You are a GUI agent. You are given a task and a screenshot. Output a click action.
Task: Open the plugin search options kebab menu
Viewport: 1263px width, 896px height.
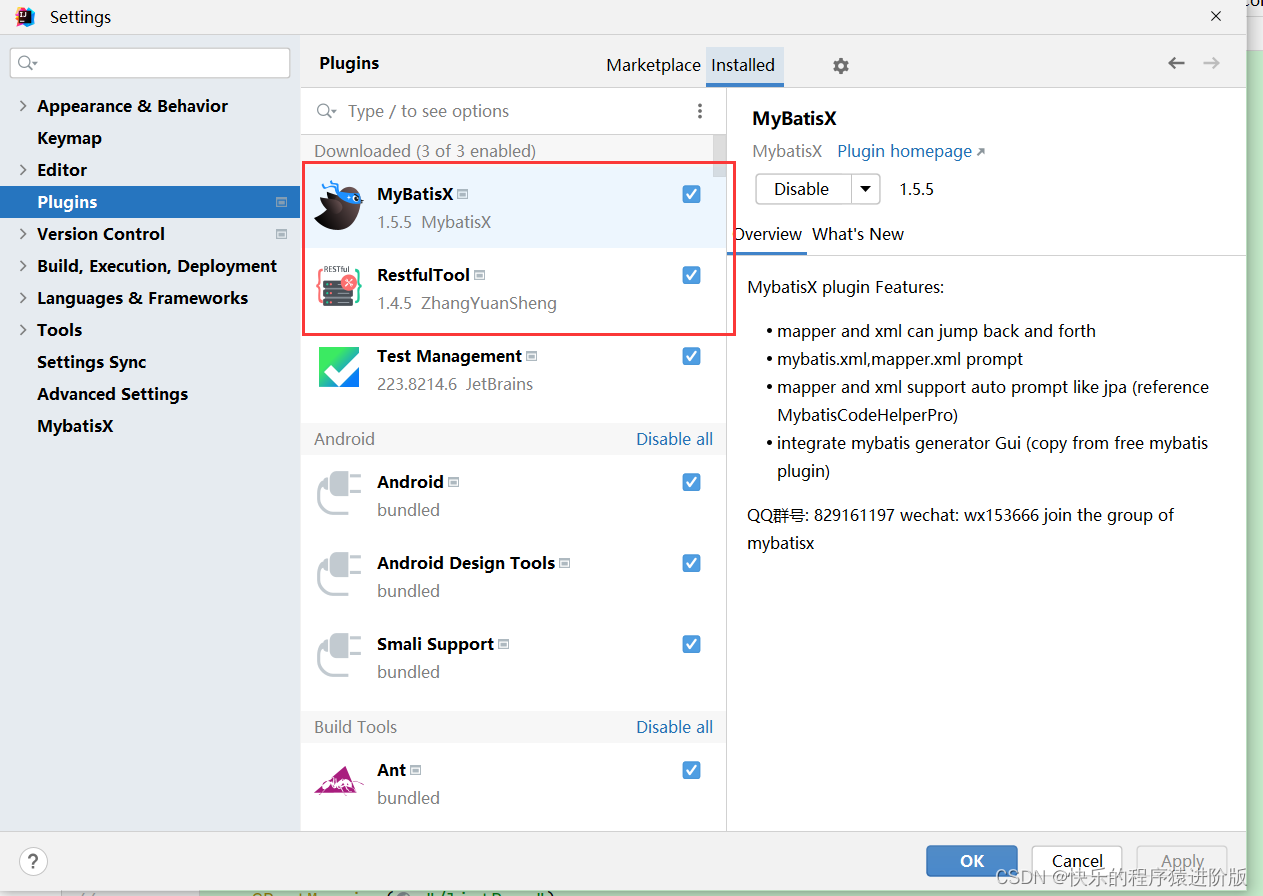[700, 111]
